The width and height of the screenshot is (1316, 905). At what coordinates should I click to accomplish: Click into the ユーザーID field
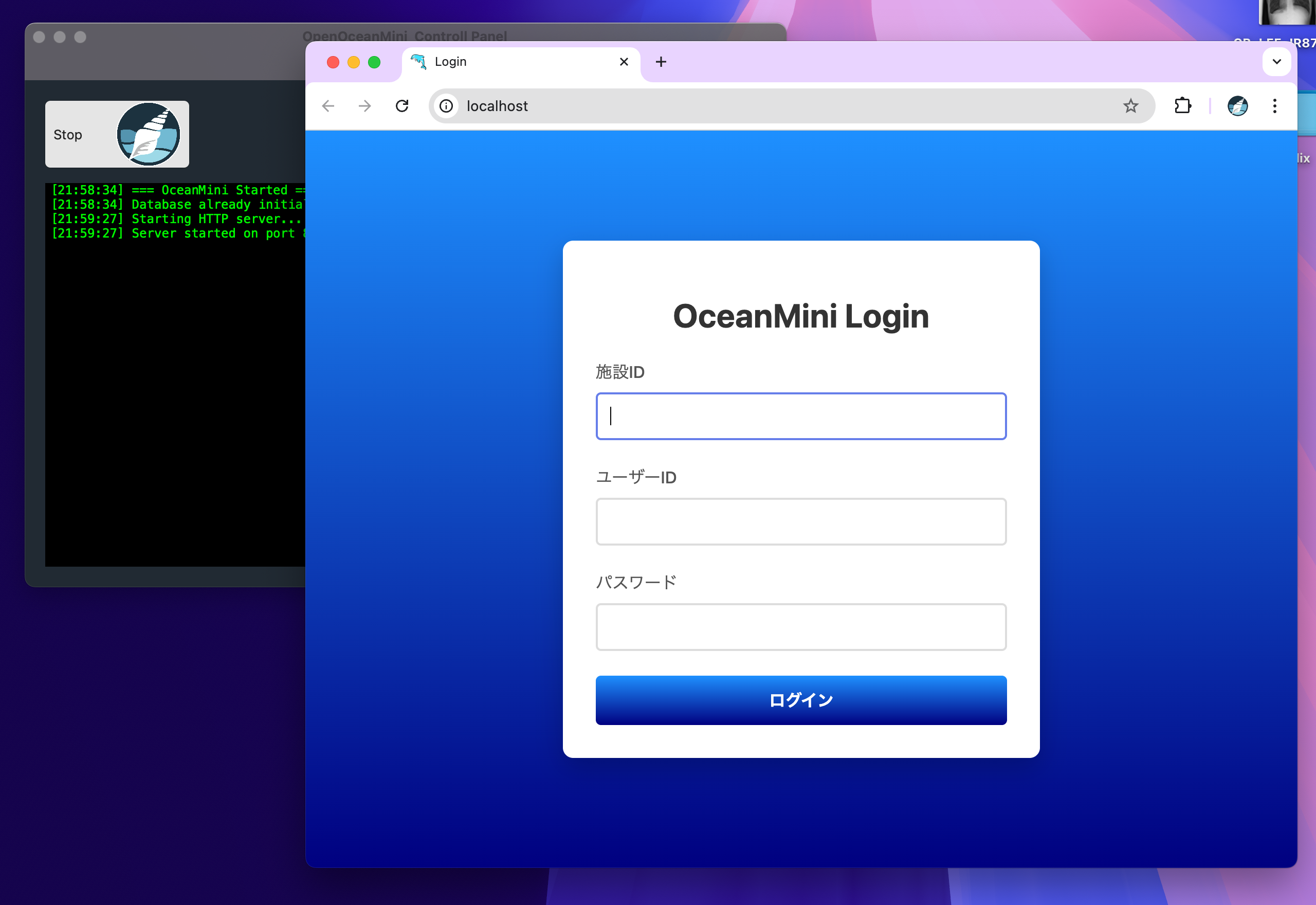click(801, 522)
